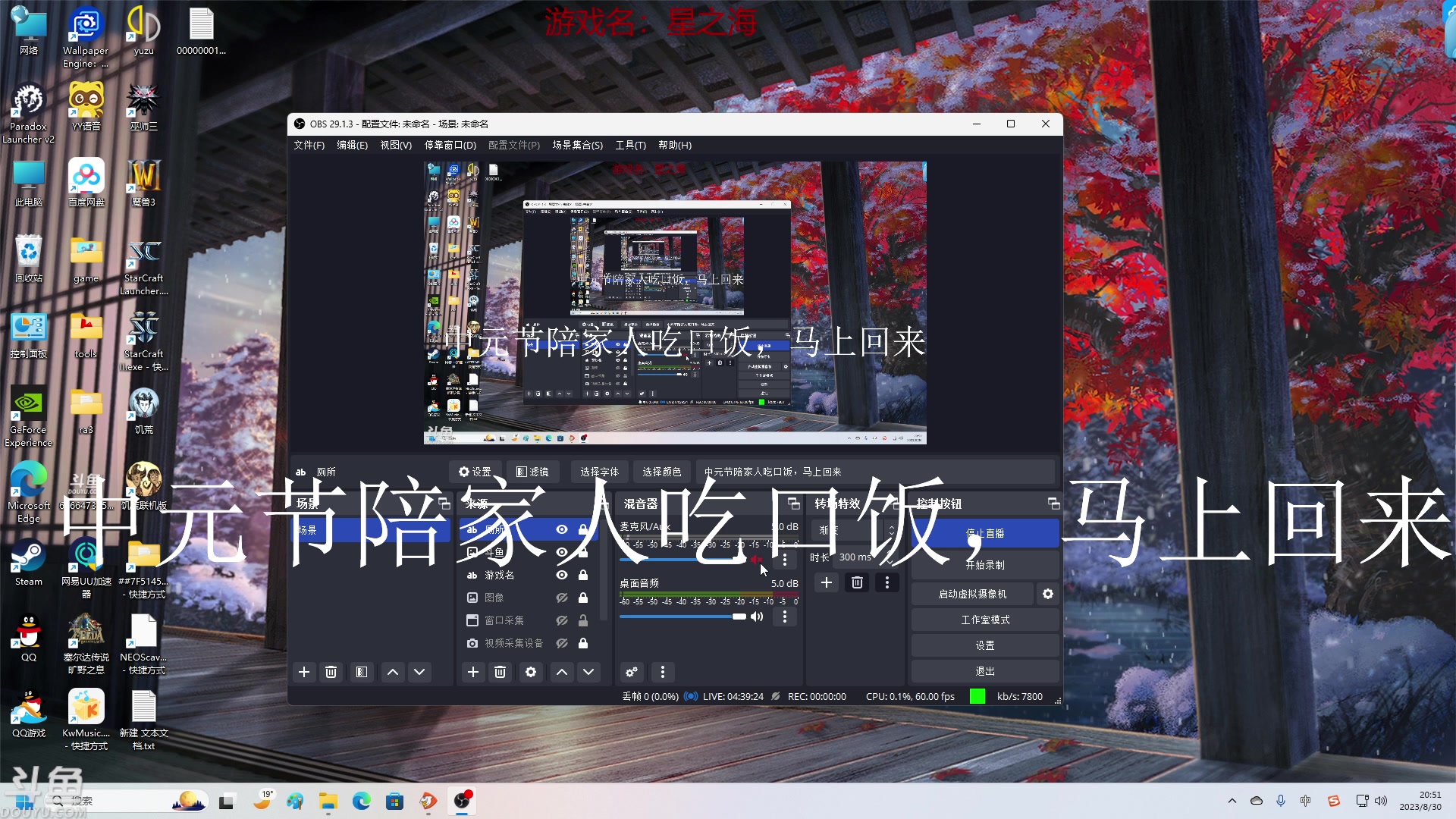Show hidden system tray icons
Viewport: 1456px width, 819px height.
tap(1232, 801)
